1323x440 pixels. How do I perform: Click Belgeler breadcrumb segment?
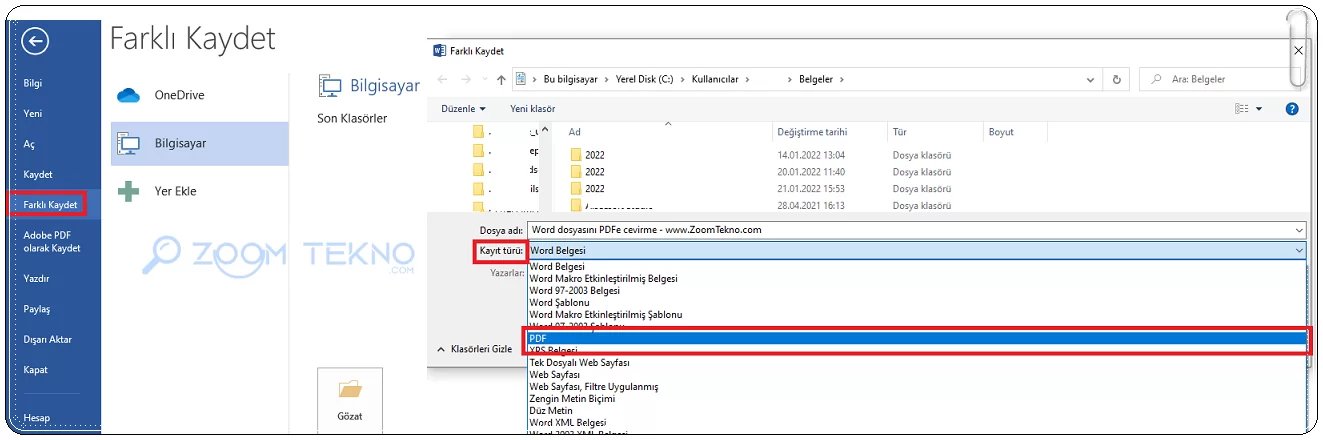[815, 79]
